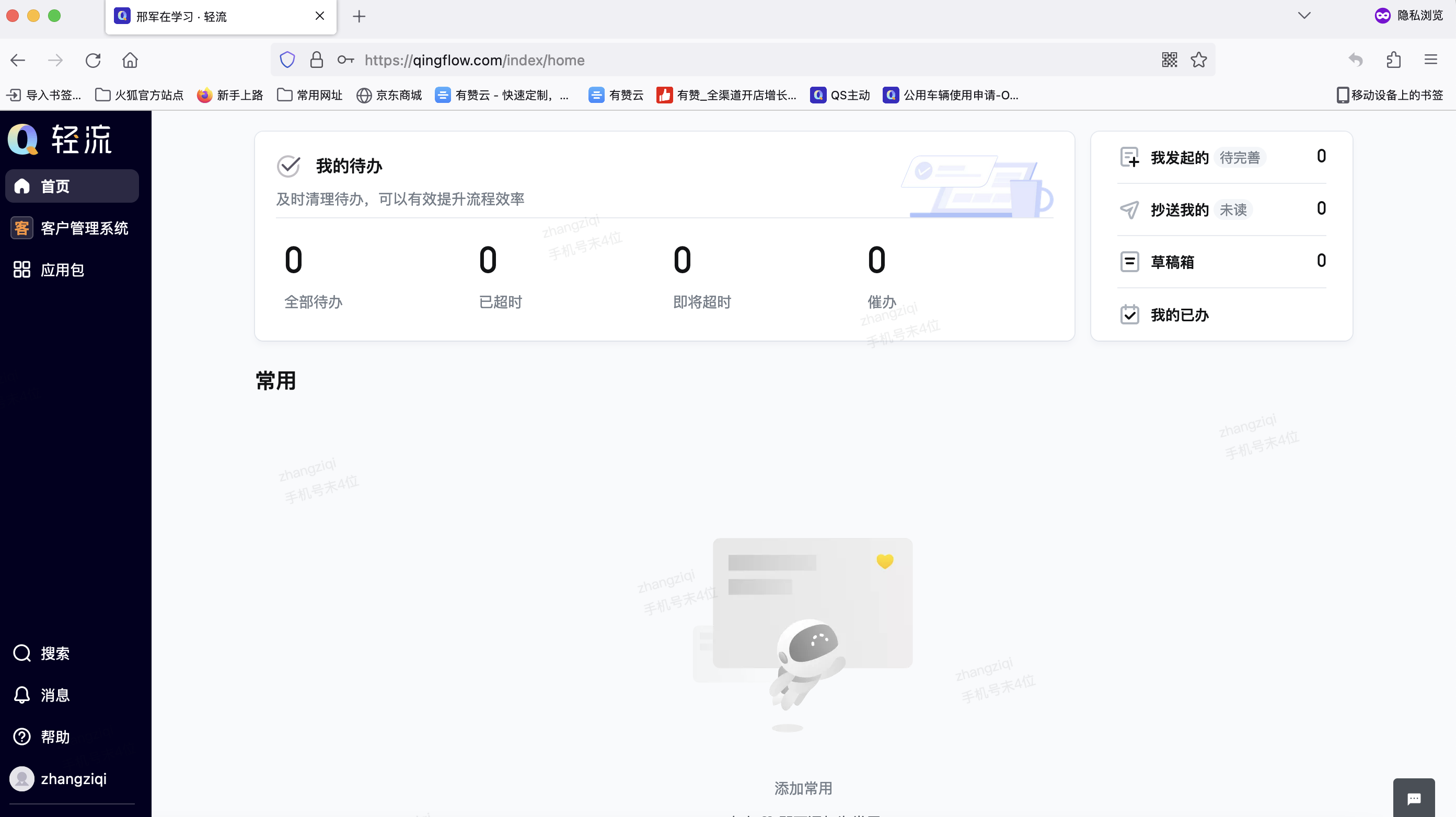Click the 我的已办 calendar-check icon

1129,314
